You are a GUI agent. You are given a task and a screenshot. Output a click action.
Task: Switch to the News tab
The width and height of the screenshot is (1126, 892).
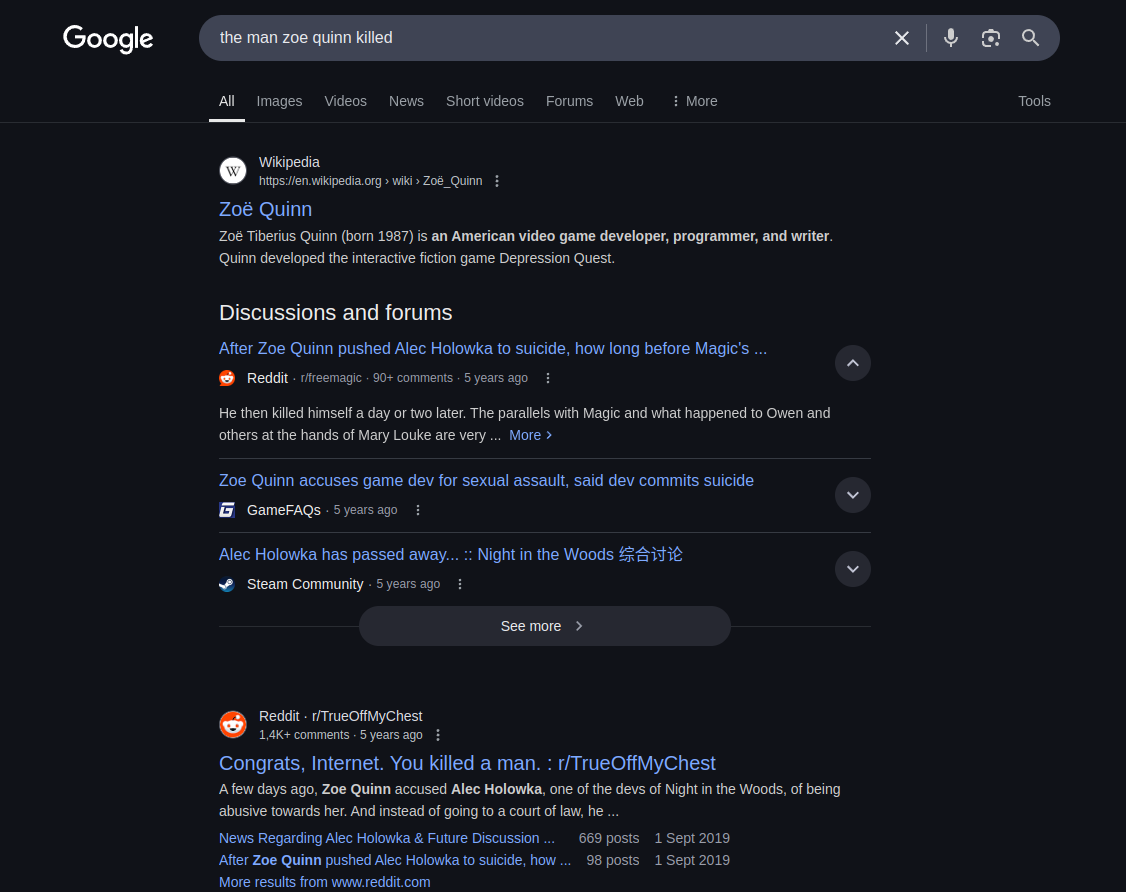pos(406,101)
